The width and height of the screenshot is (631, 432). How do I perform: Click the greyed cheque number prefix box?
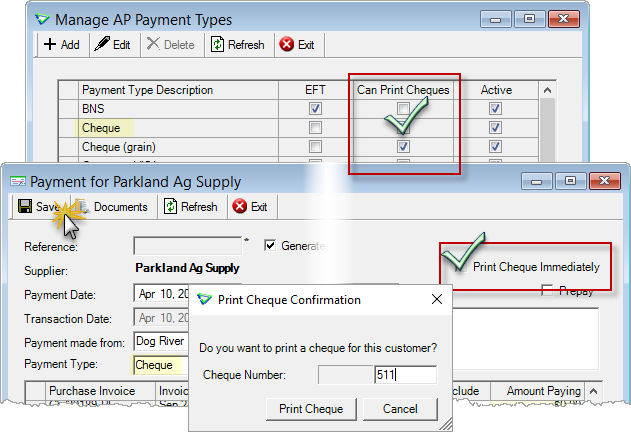pos(346,375)
